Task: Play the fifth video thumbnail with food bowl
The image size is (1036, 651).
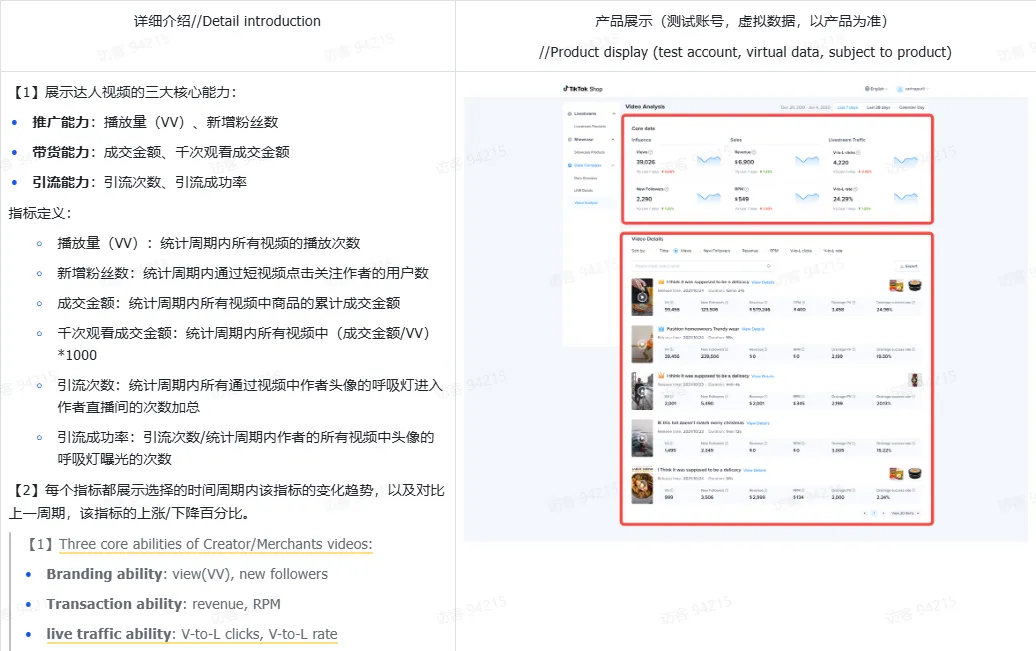Action: [642, 485]
